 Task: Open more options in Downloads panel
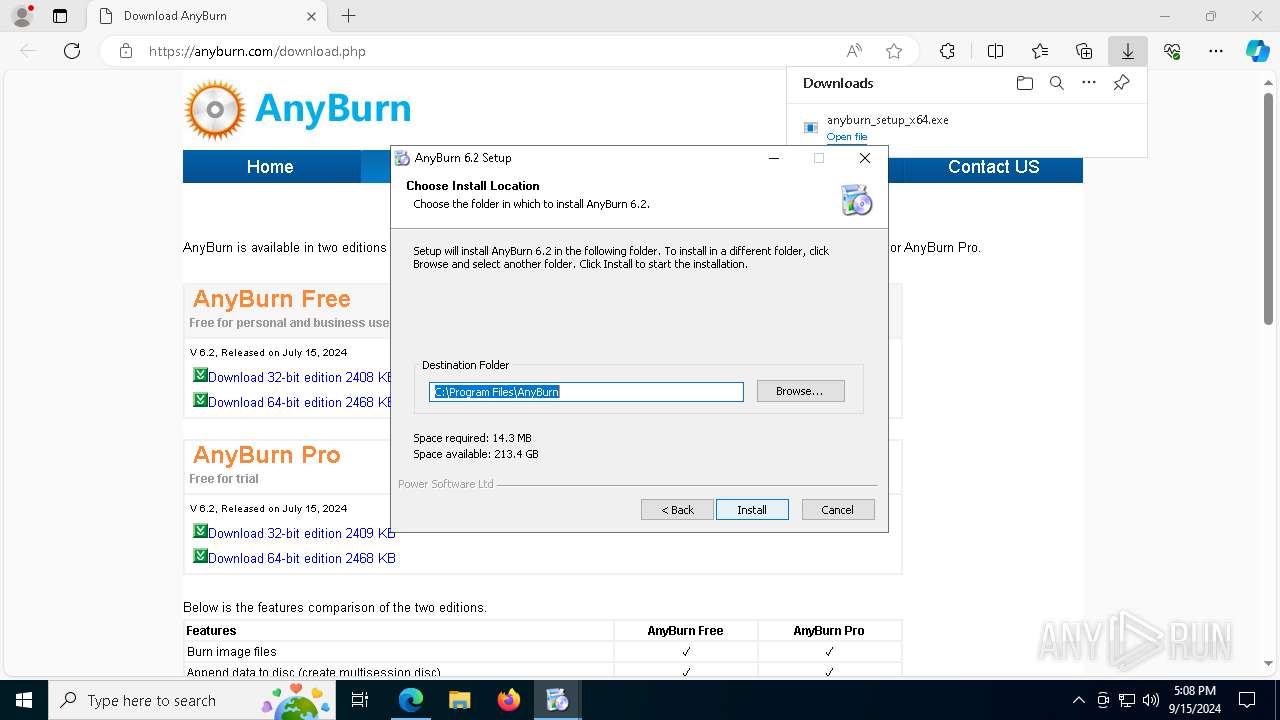point(1089,83)
